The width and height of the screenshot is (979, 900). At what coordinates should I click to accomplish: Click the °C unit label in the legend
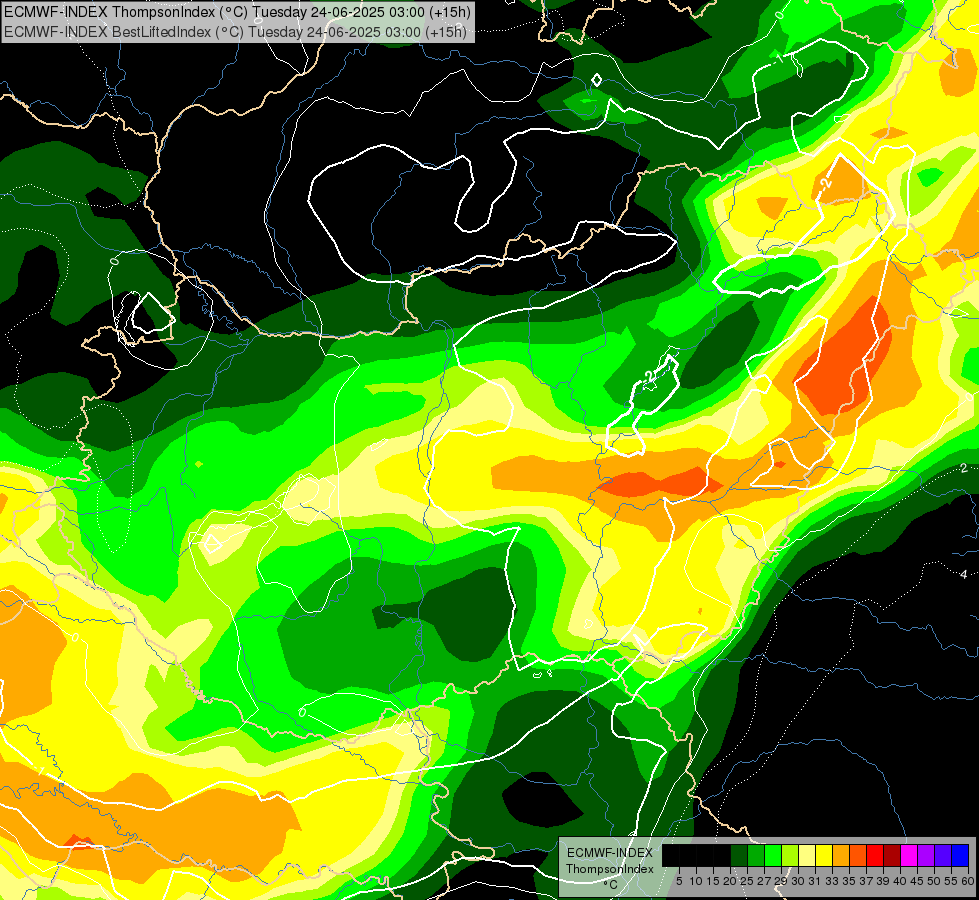pyautogui.click(x=611, y=885)
